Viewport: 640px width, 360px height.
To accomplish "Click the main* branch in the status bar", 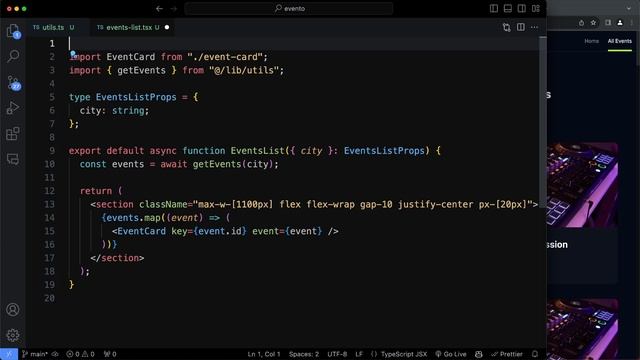I will 35,354.
